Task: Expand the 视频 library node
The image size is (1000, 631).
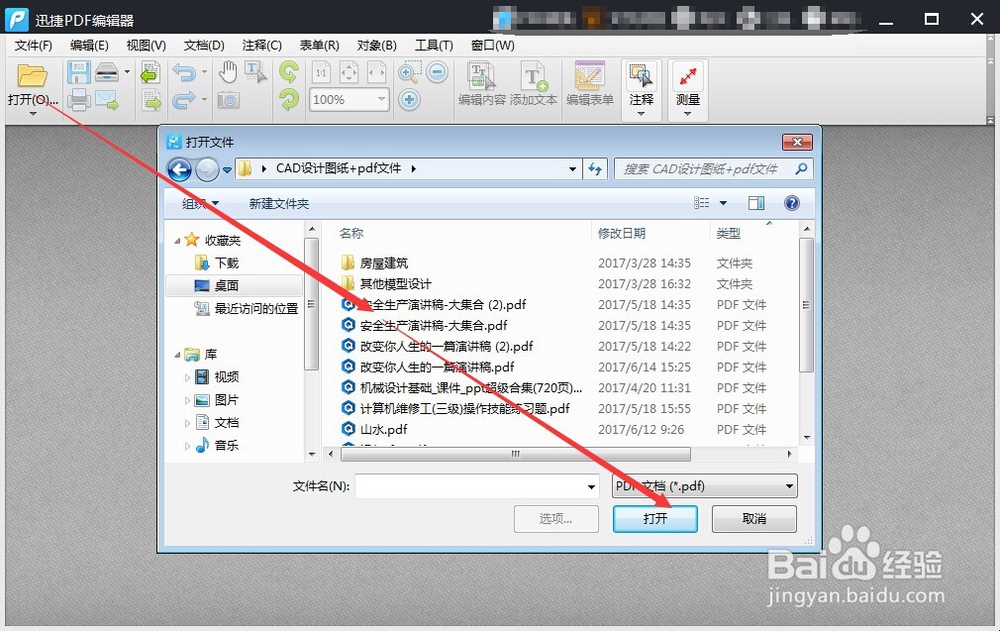Action: click(x=187, y=378)
